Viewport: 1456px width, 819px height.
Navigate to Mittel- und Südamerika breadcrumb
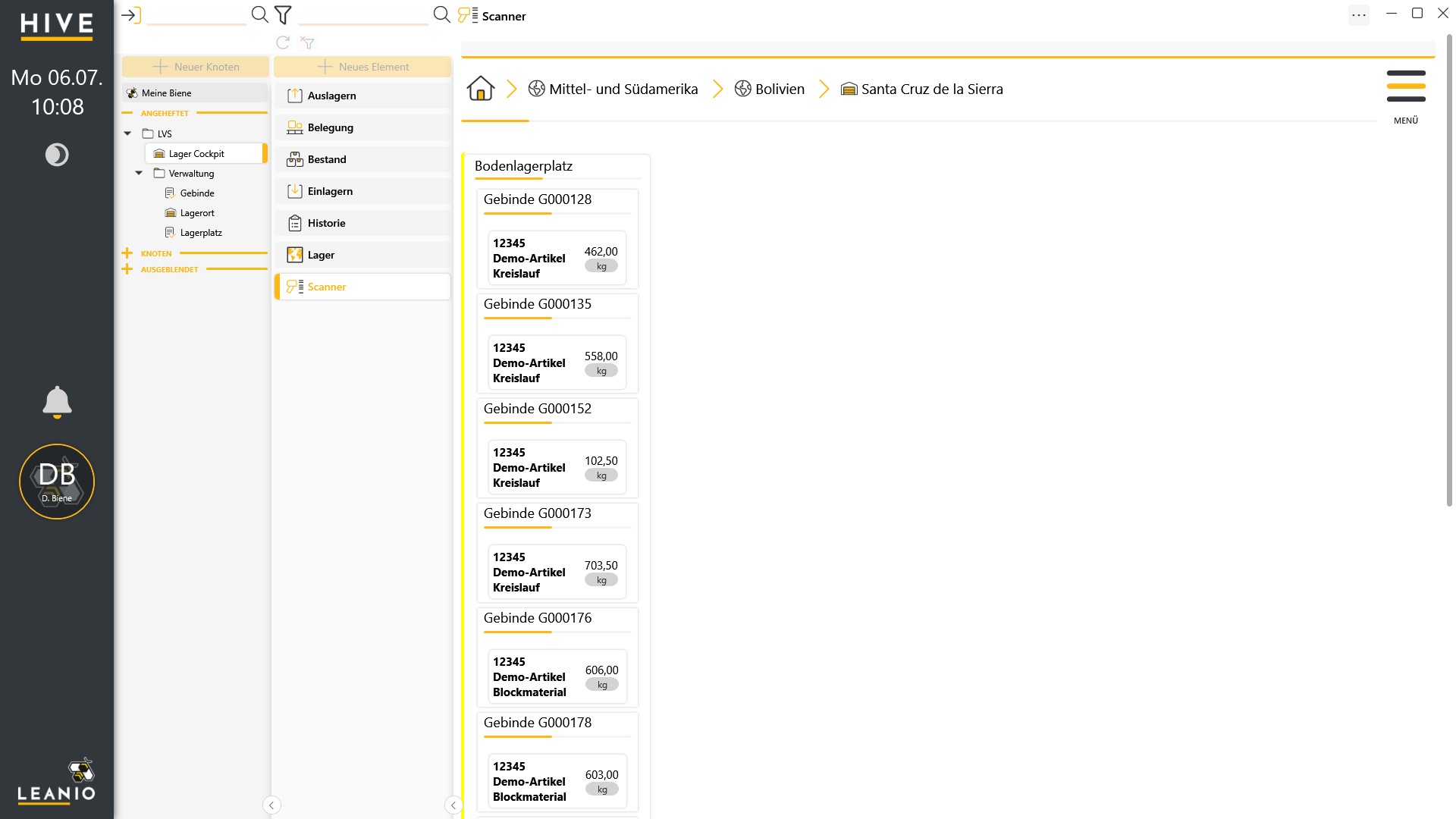coord(613,89)
